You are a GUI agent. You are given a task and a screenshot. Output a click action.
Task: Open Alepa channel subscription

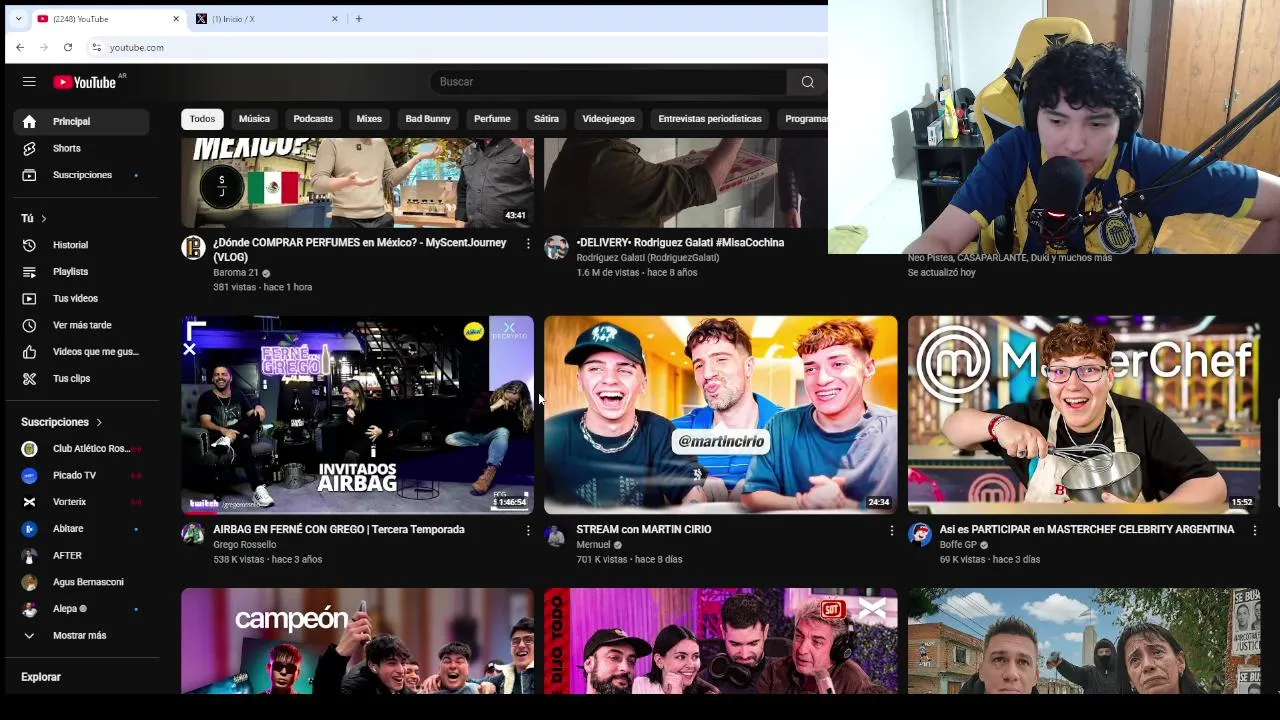click(x=81, y=608)
